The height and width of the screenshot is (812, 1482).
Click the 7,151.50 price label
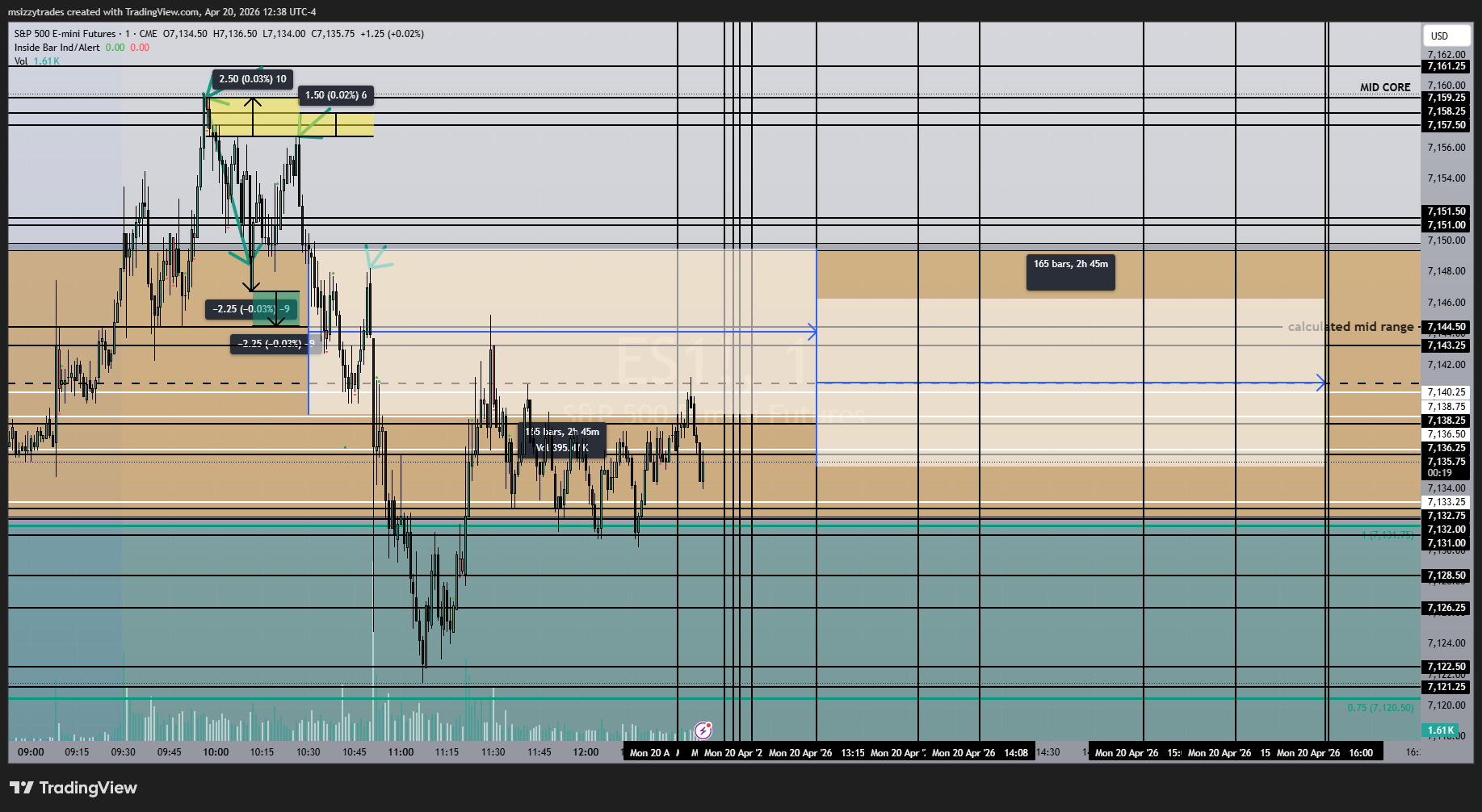click(1446, 211)
